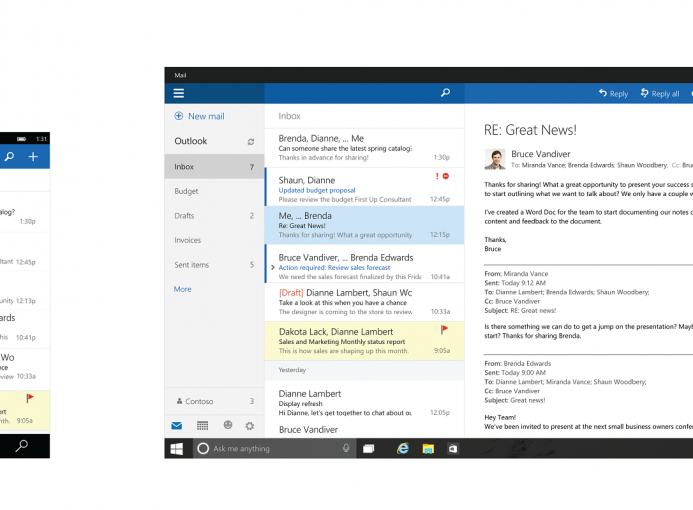Click the More folders link
The height and width of the screenshot is (510, 693).
point(183,289)
